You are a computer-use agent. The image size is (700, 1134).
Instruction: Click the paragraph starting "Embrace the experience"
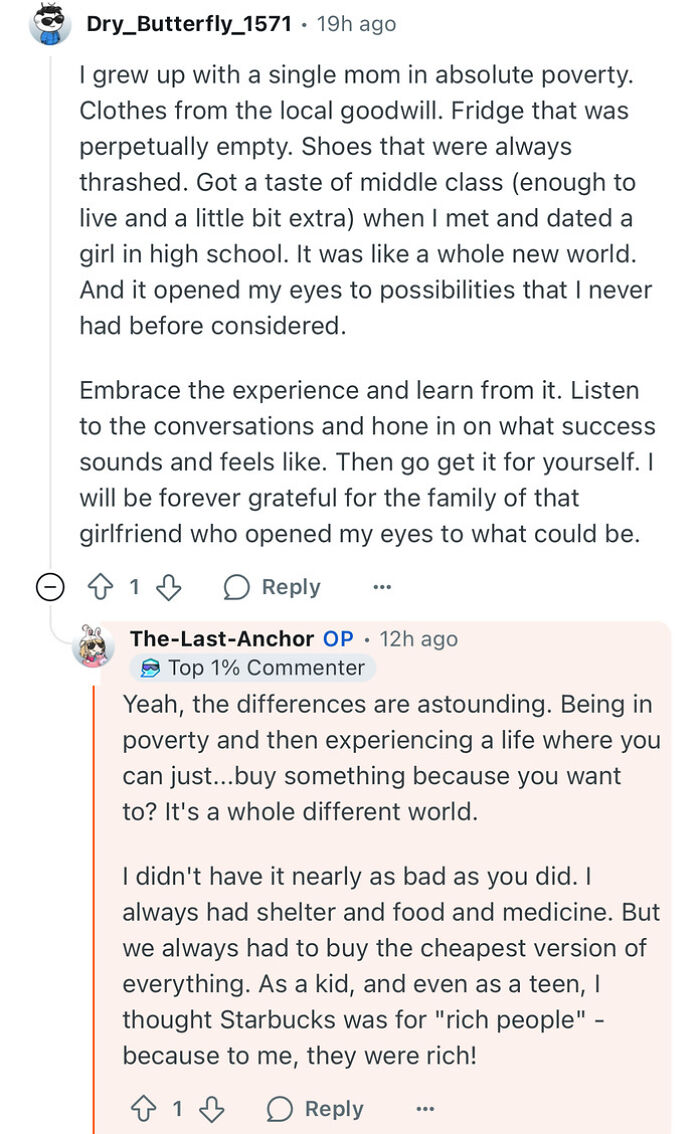tap(367, 462)
